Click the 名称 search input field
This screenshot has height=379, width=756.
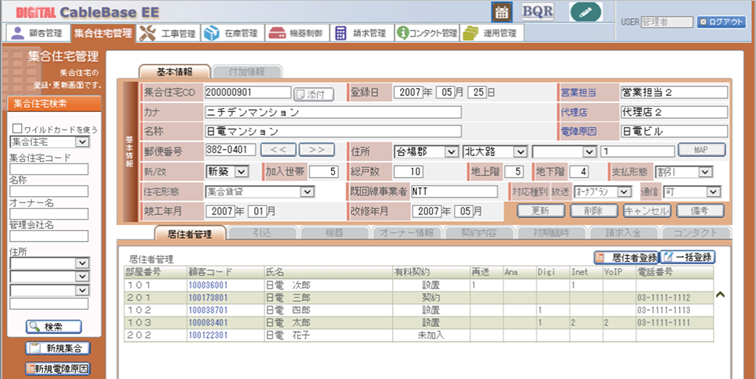pos(49,191)
